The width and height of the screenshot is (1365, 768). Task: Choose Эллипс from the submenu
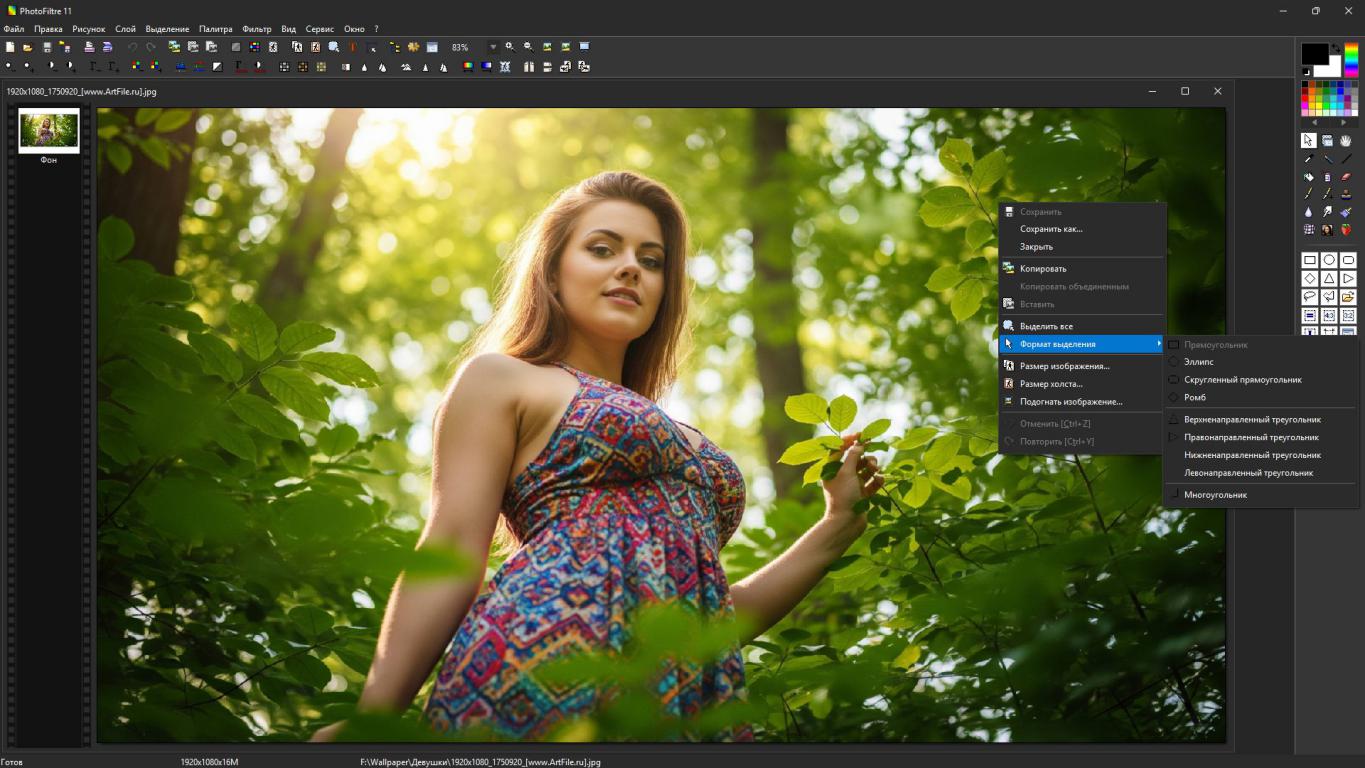[1198, 362]
